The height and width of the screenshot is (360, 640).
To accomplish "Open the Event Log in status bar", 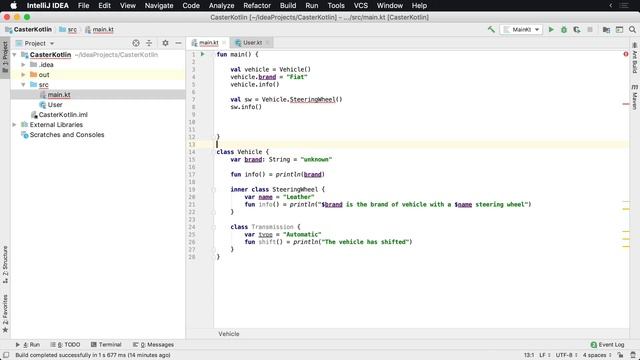I will 607,344.
